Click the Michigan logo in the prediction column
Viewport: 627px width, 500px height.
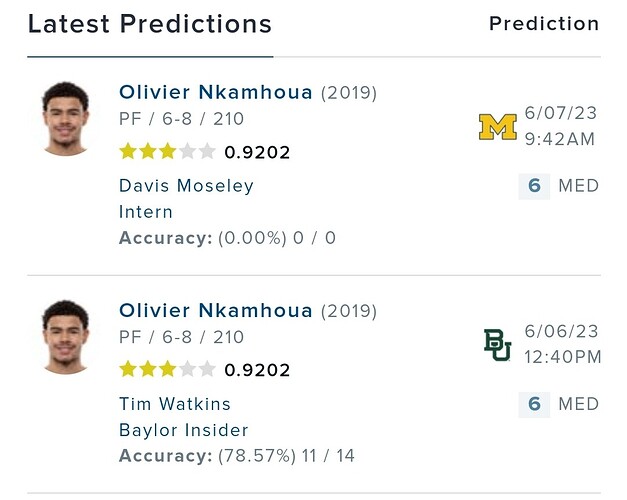(497, 127)
